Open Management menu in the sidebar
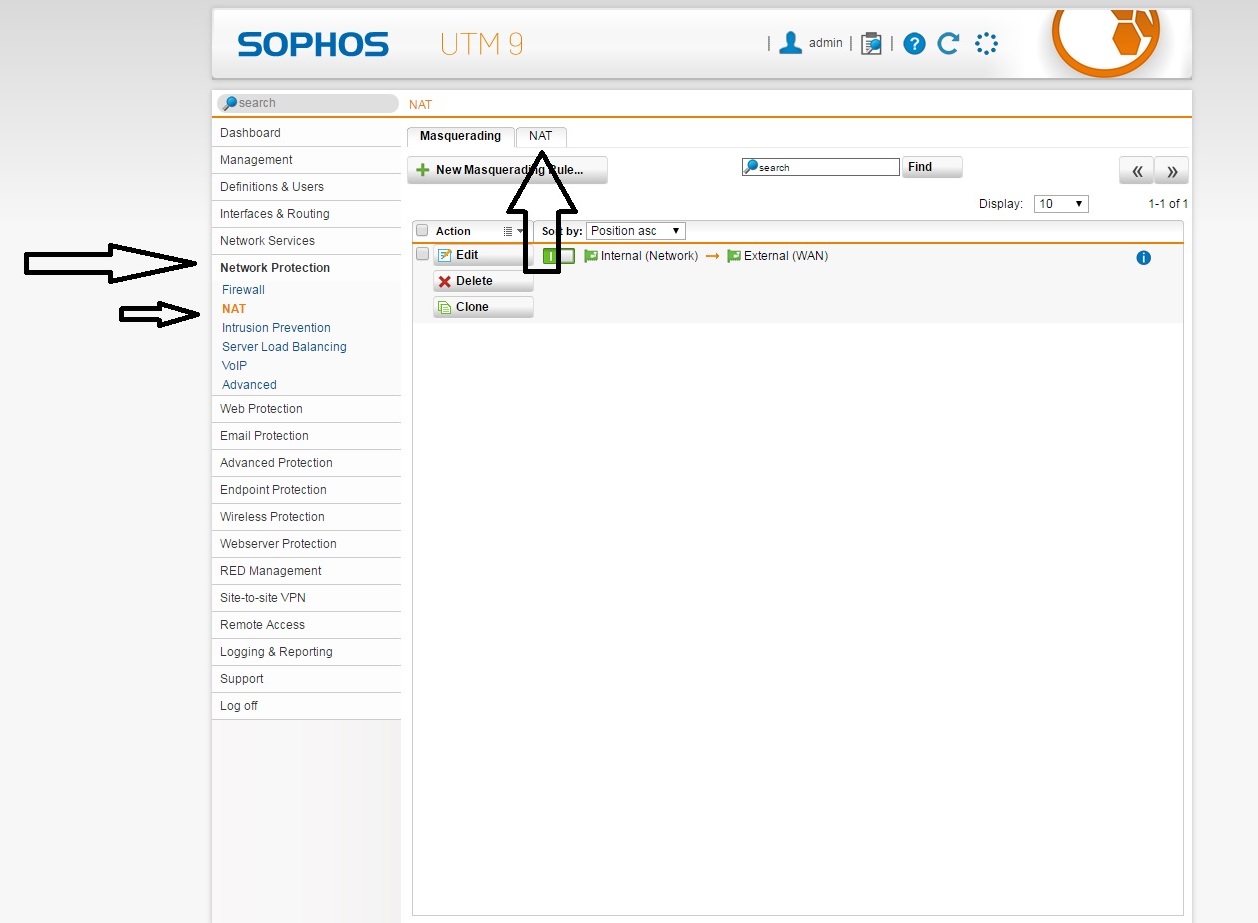 click(306, 160)
